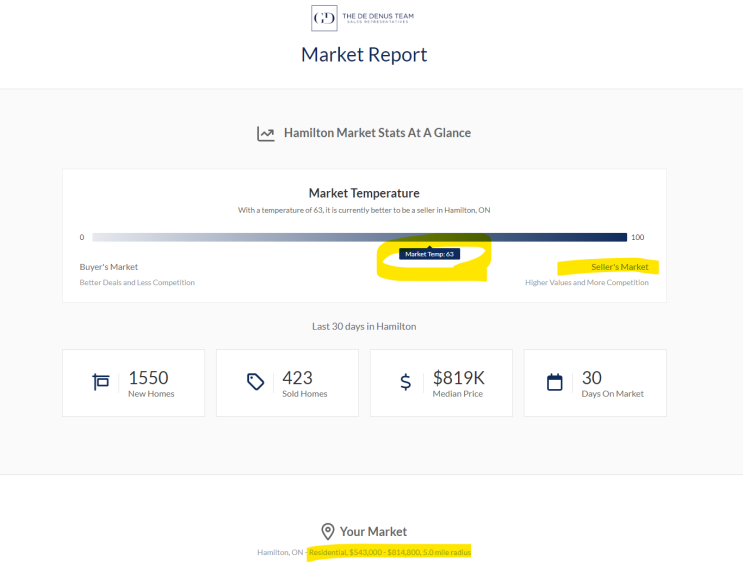Click the dollar sign icon for Median Price
The image size is (743, 579).
click(405, 382)
